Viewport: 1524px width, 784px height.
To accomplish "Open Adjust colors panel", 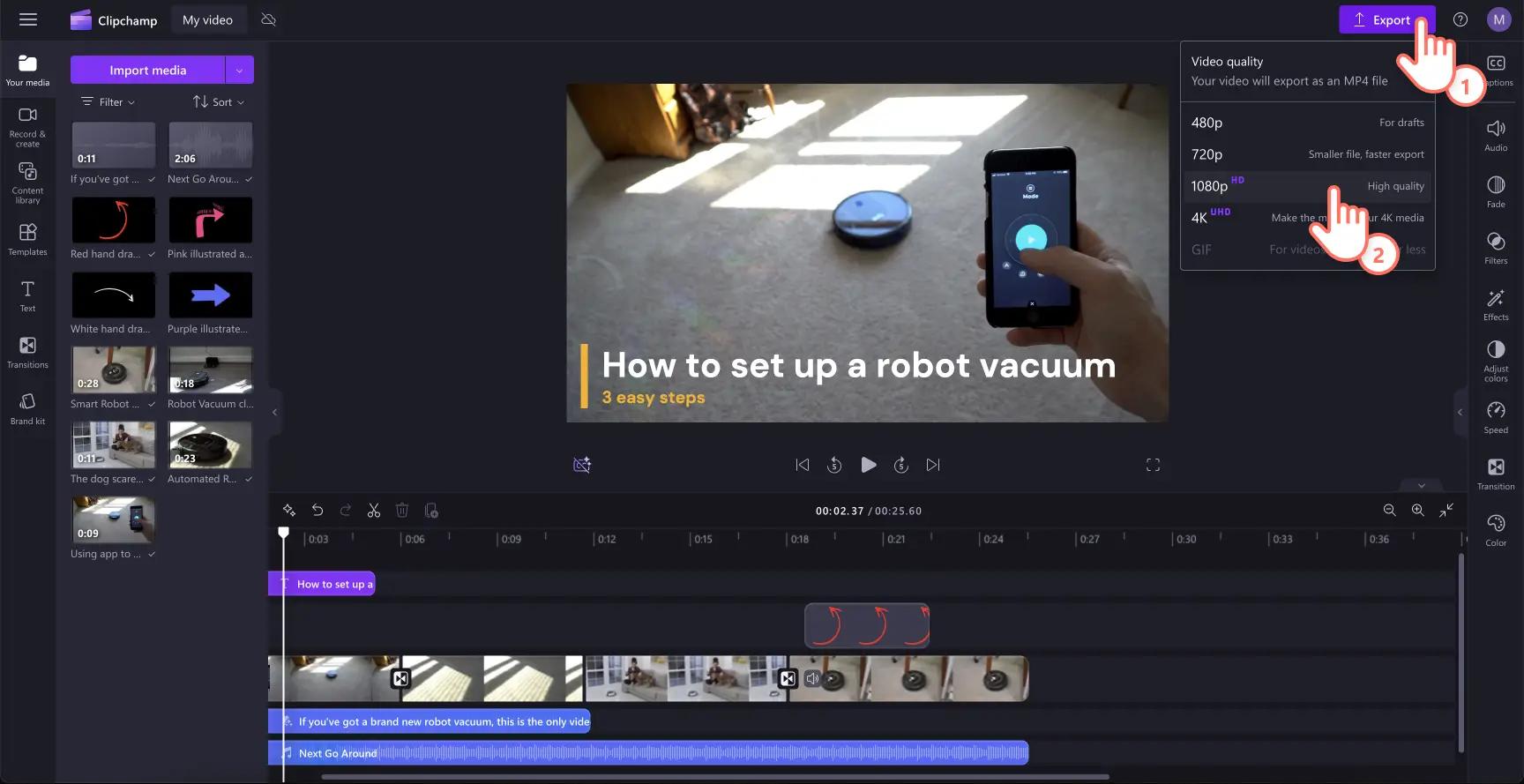I will coord(1496,361).
